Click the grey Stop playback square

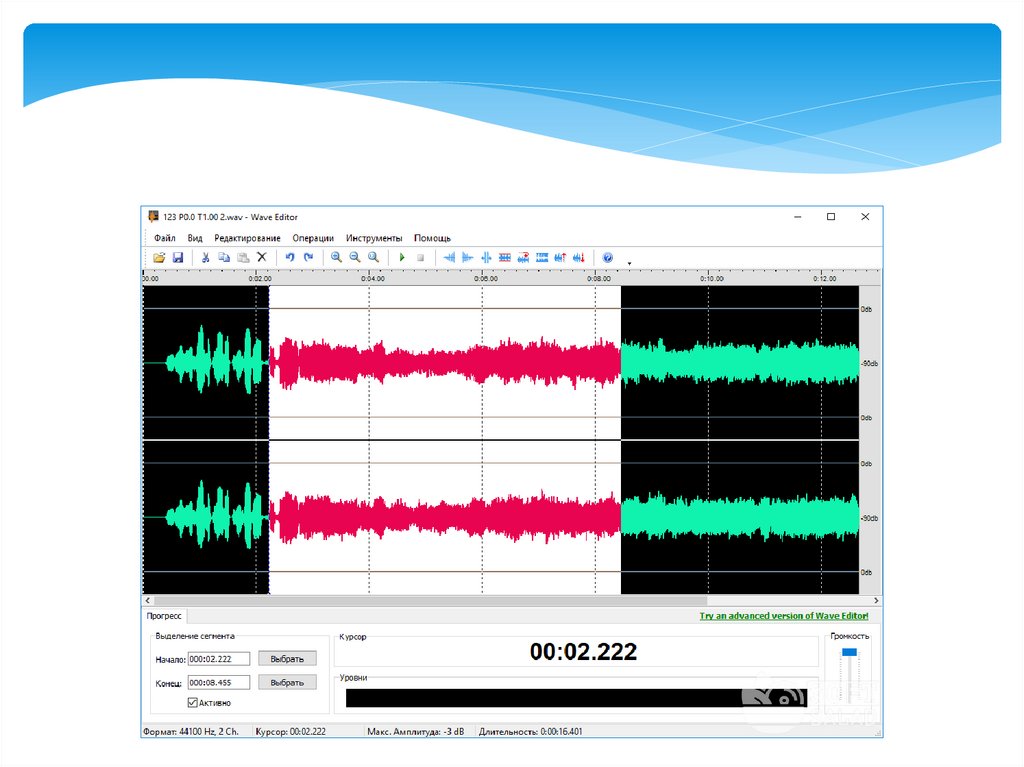[421, 257]
